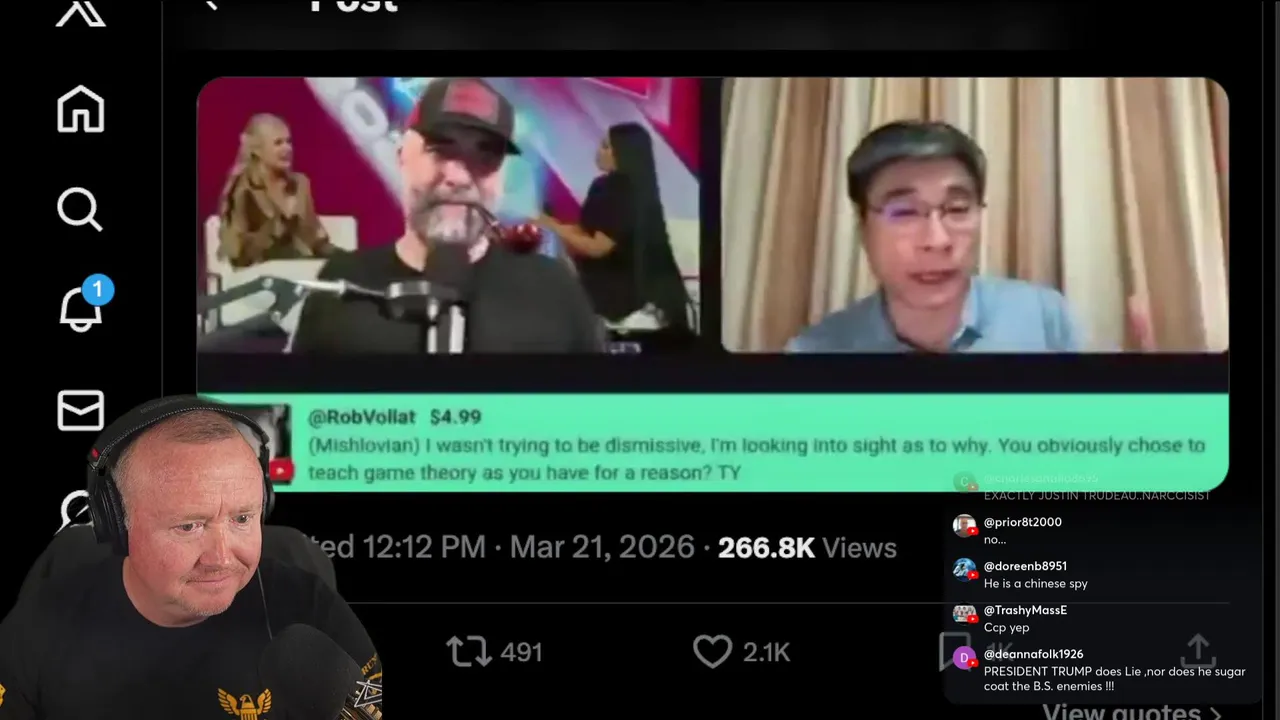Open the Explore search magnifier icon

click(x=80, y=210)
